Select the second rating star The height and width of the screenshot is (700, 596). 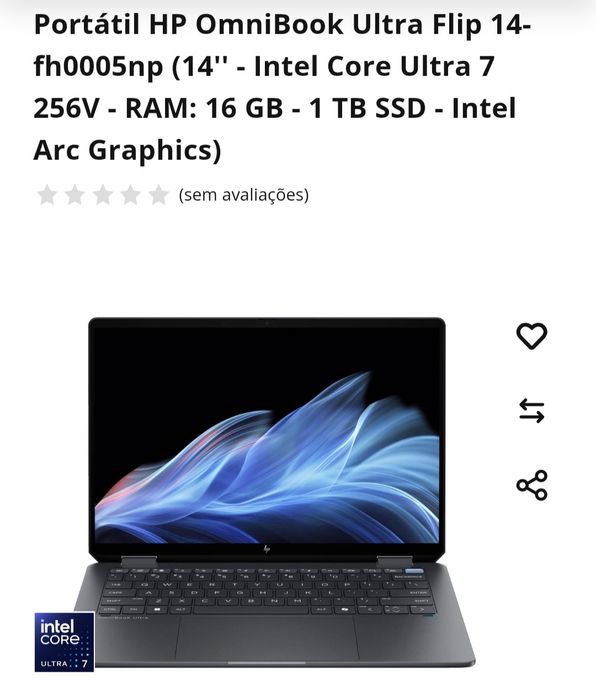(75, 195)
